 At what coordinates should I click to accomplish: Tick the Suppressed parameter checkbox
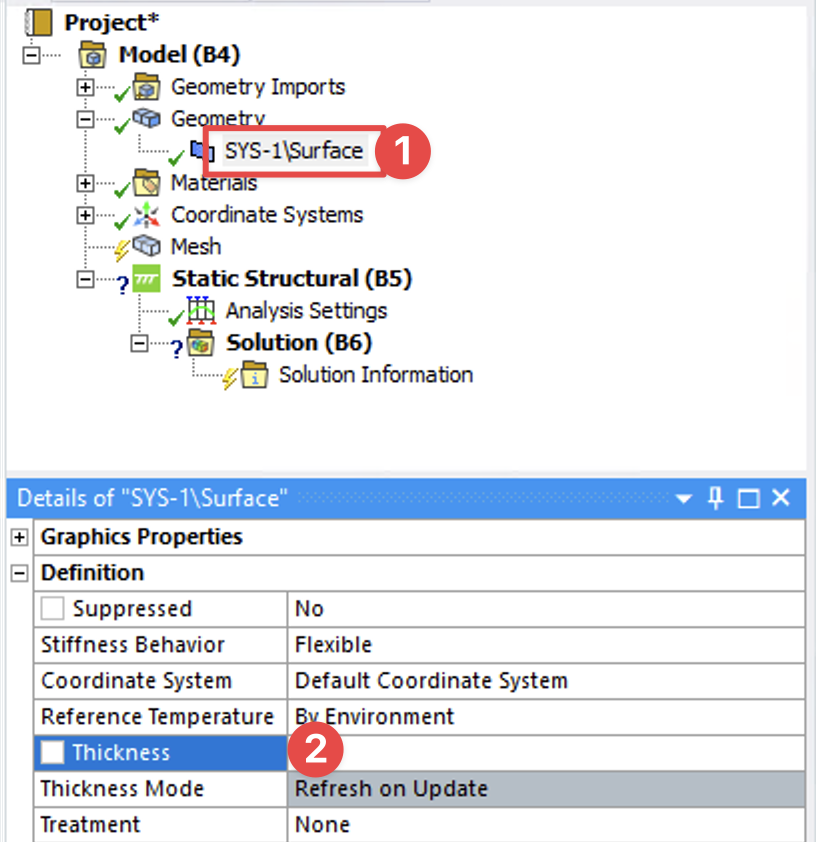coord(52,609)
